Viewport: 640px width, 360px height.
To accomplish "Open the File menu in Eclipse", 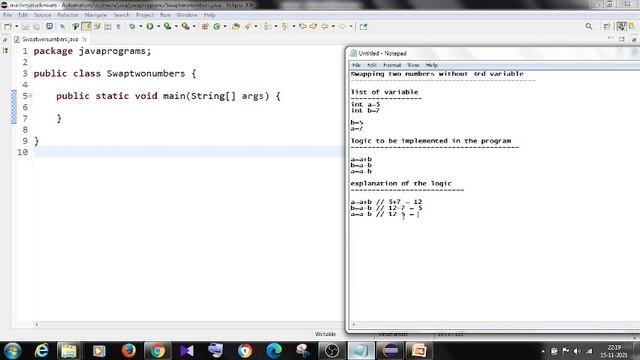I will [7, 15].
